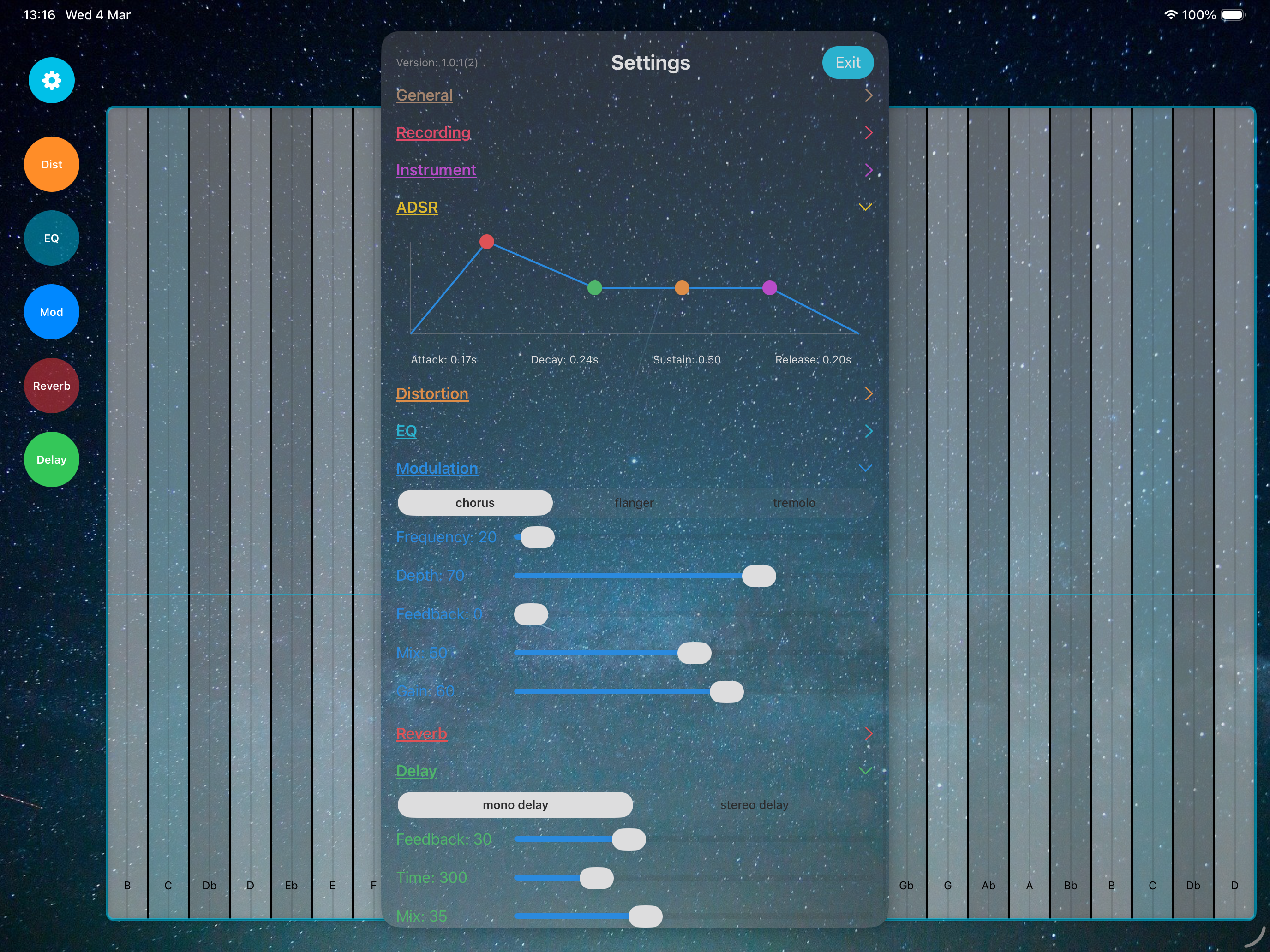Open the Recording settings link
Image resolution: width=1270 pixels, height=952 pixels.
point(433,132)
